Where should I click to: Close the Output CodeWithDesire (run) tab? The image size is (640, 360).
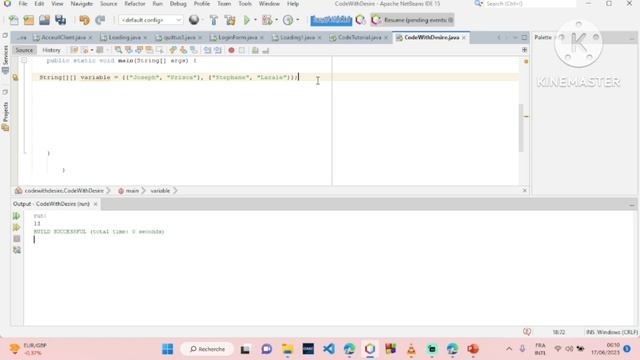click(x=96, y=204)
